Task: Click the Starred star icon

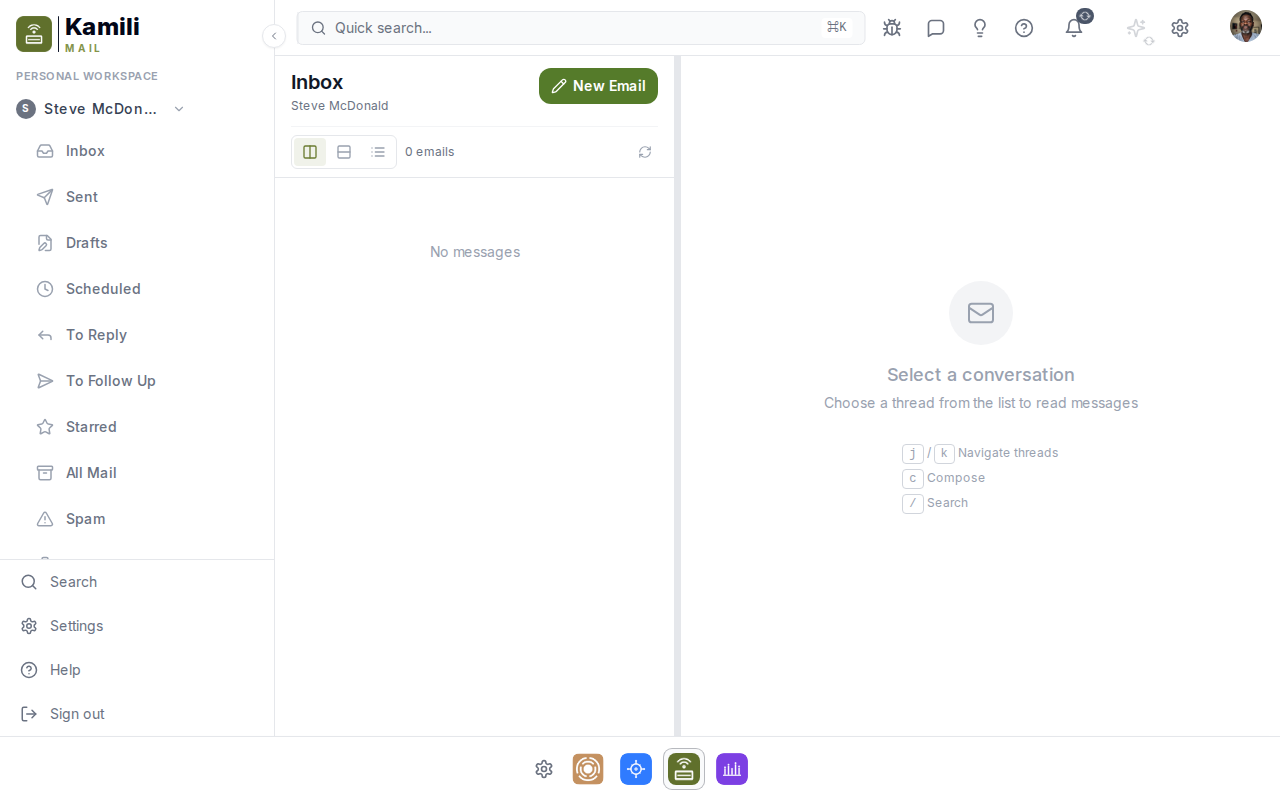Action: pos(45,427)
